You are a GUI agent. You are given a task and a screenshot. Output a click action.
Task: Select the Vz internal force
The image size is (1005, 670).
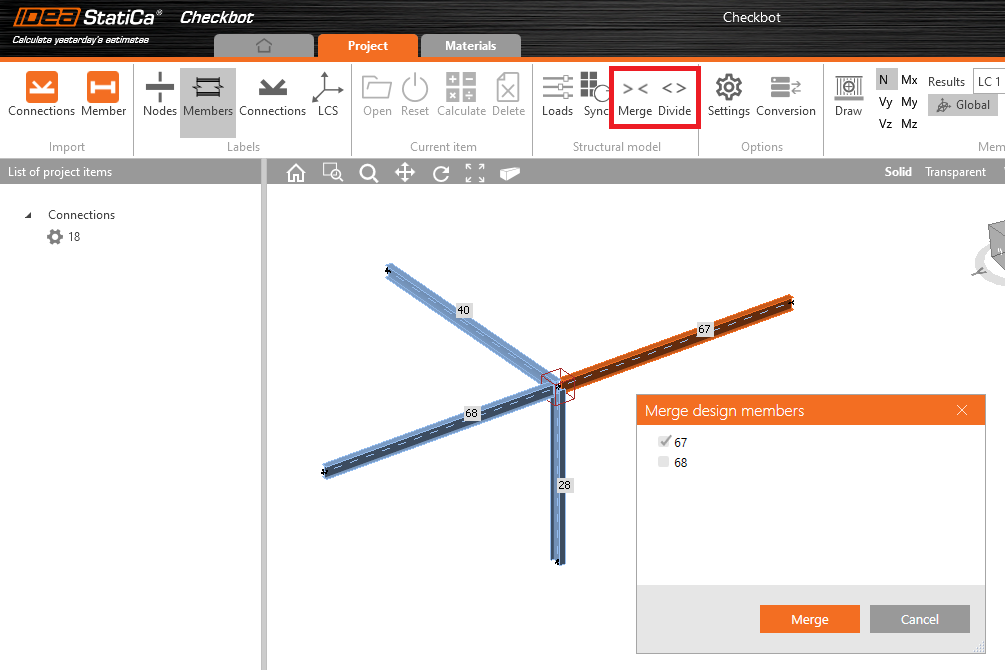pyautogui.click(x=885, y=124)
